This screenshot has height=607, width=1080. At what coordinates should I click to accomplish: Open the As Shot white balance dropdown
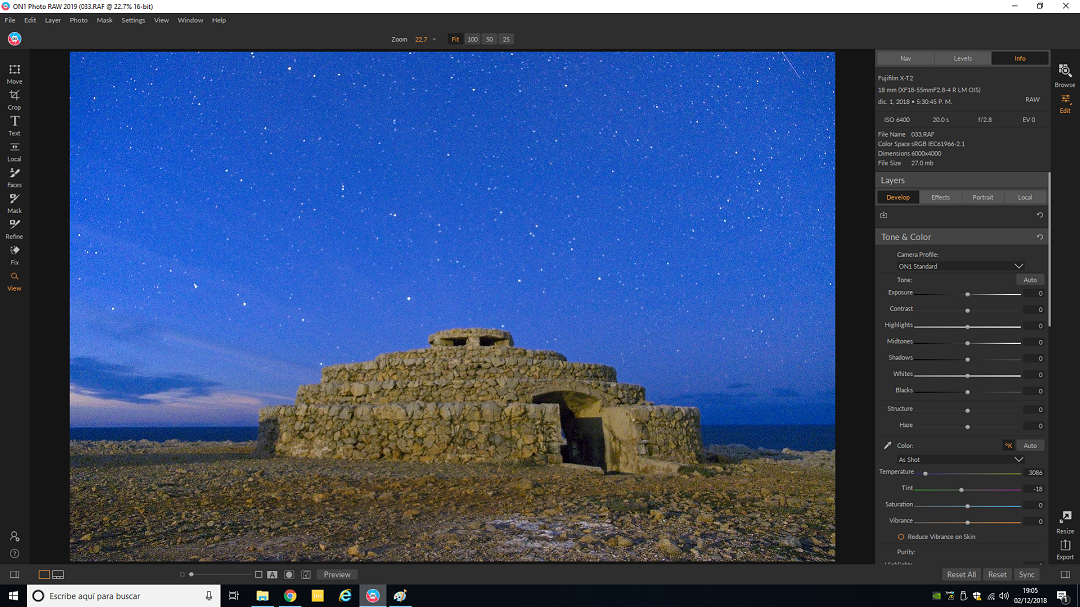tap(960, 460)
